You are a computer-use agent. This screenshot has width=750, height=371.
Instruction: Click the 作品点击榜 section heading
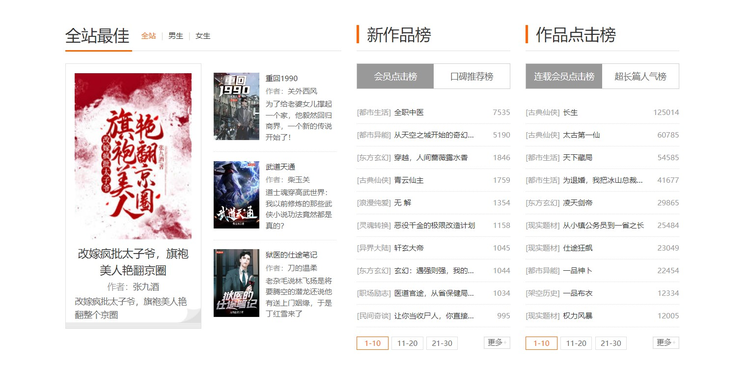pos(575,35)
